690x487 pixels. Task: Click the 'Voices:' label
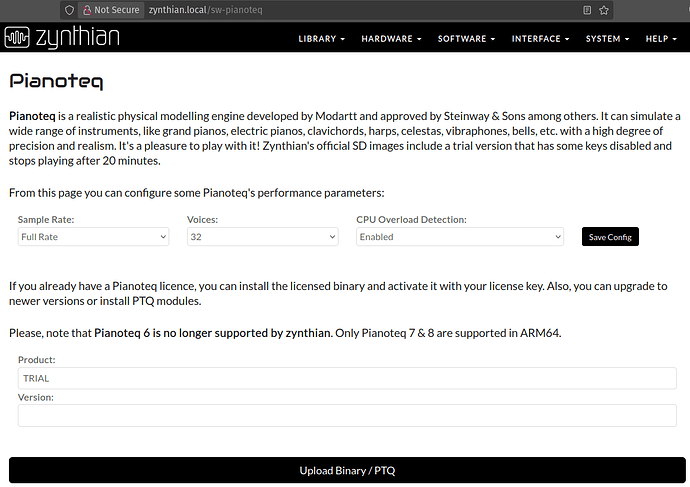(x=202, y=220)
